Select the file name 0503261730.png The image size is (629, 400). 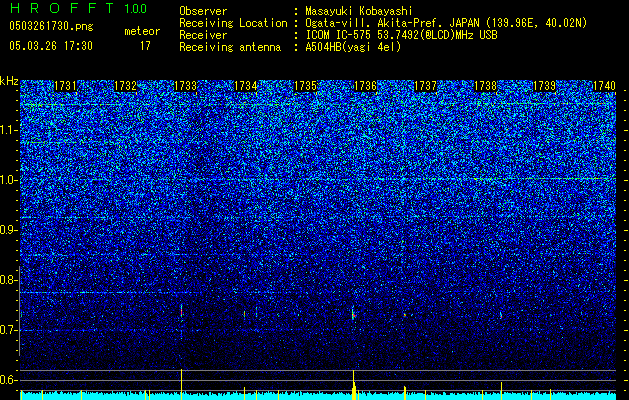pyautogui.click(x=51, y=26)
